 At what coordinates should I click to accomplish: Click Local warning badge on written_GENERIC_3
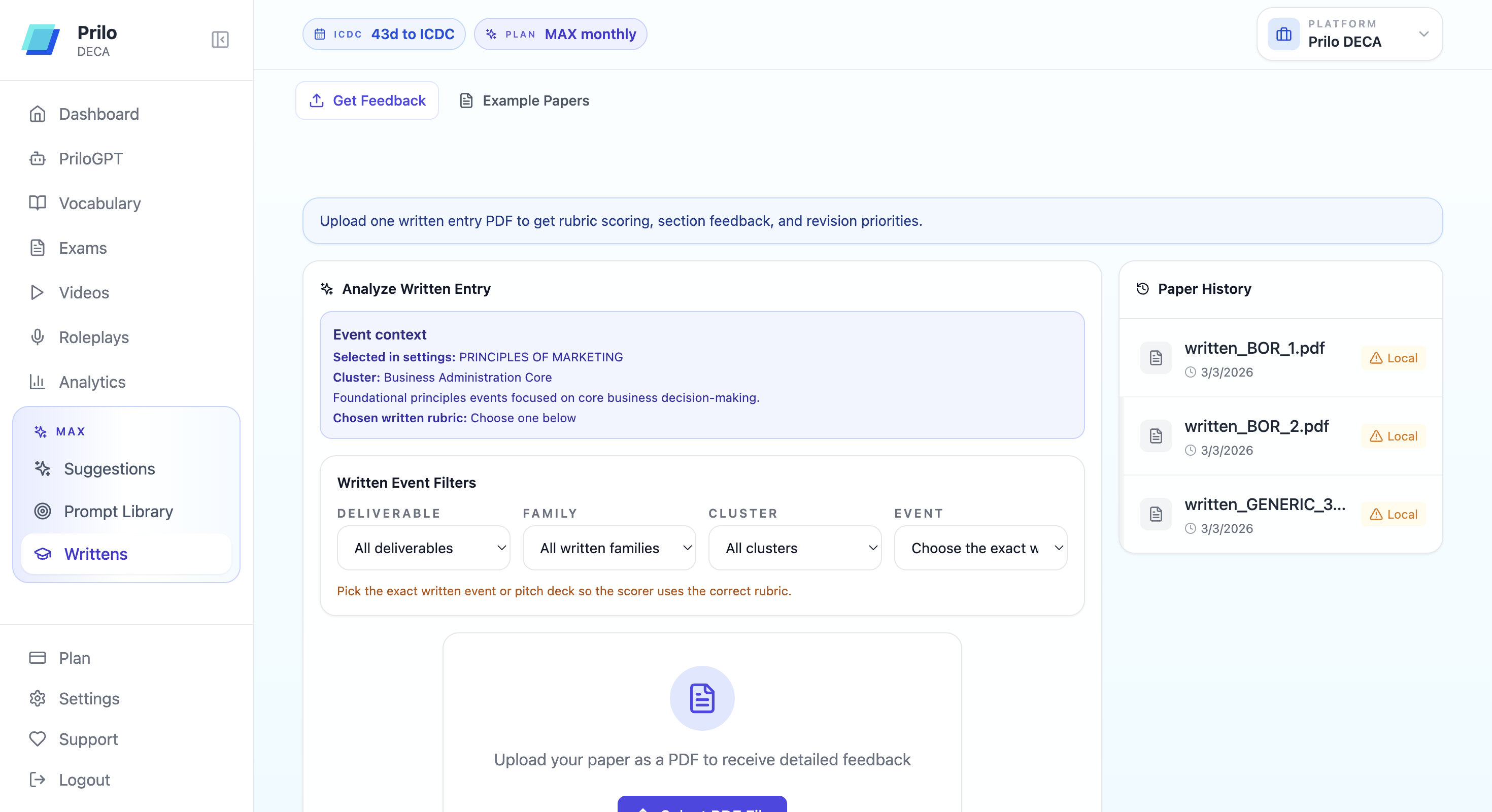[x=1394, y=514]
